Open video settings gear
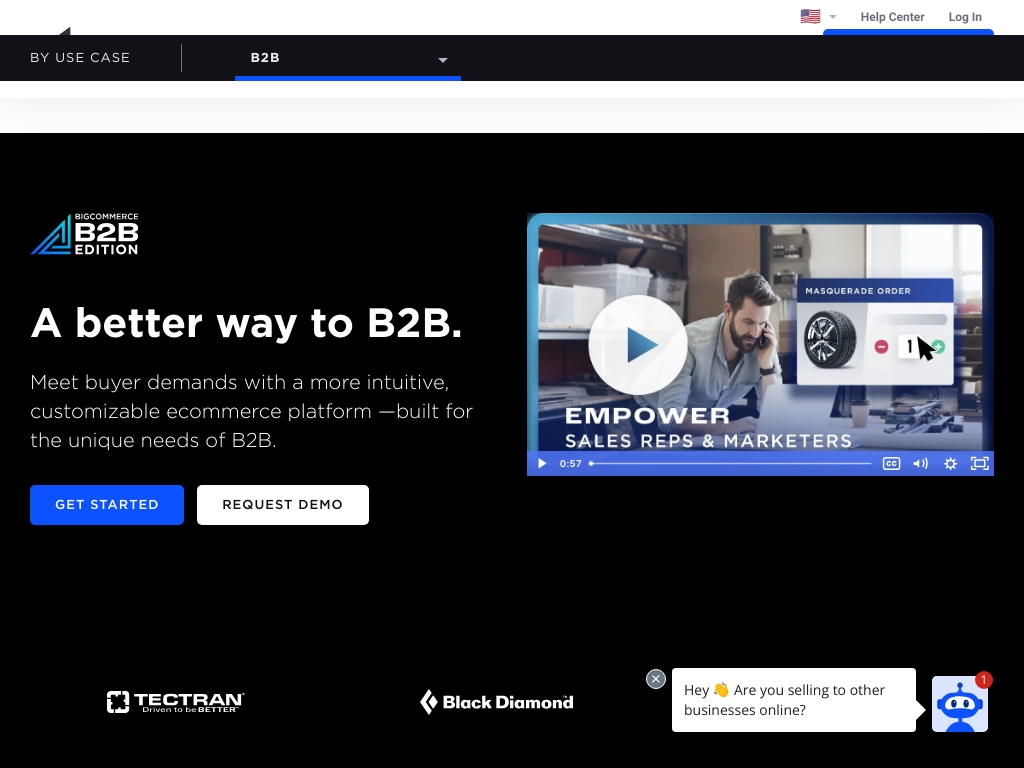The height and width of the screenshot is (768, 1024). (950, 463)
